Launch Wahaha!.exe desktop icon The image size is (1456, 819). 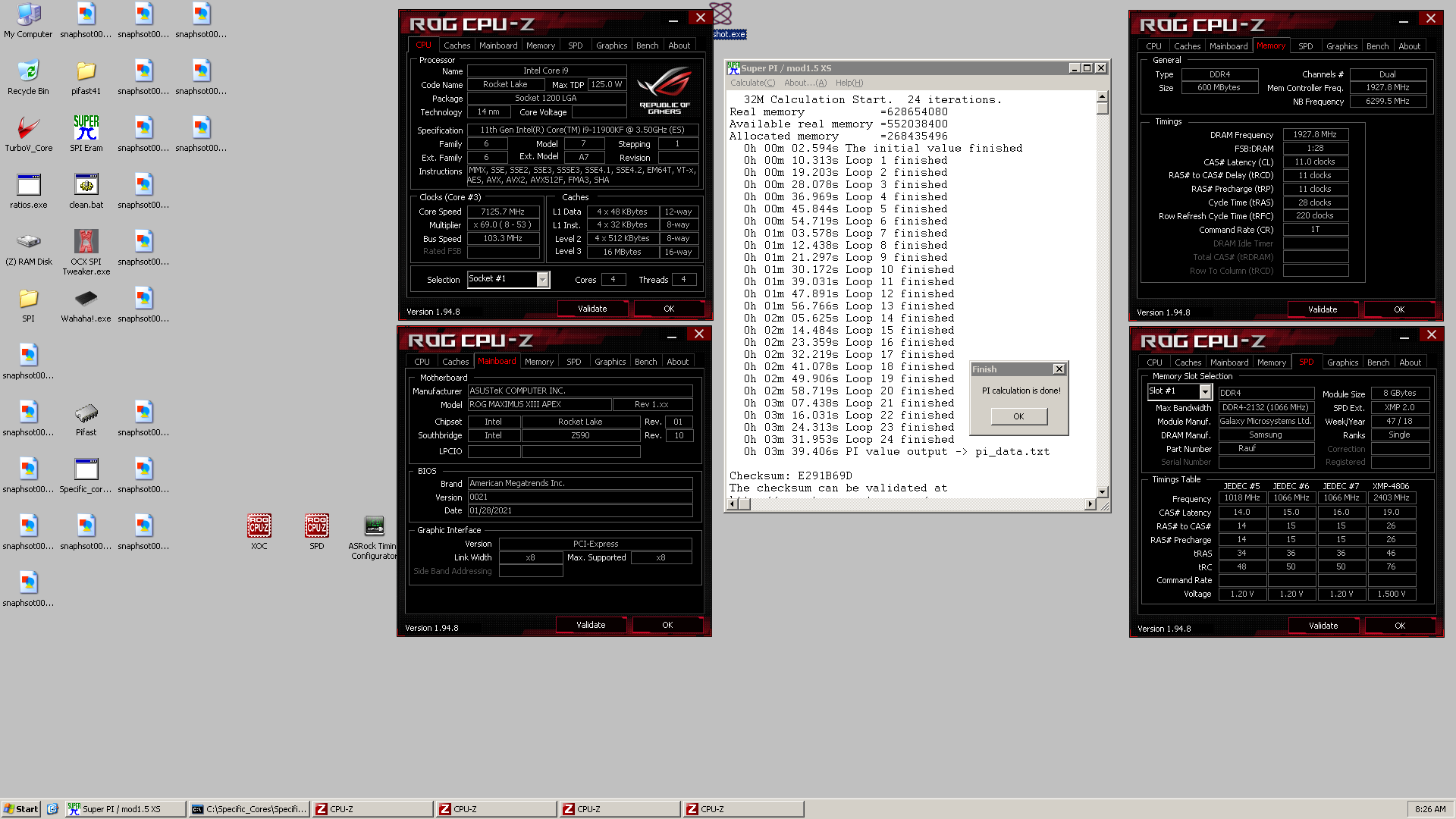click(x=86, y=305)
